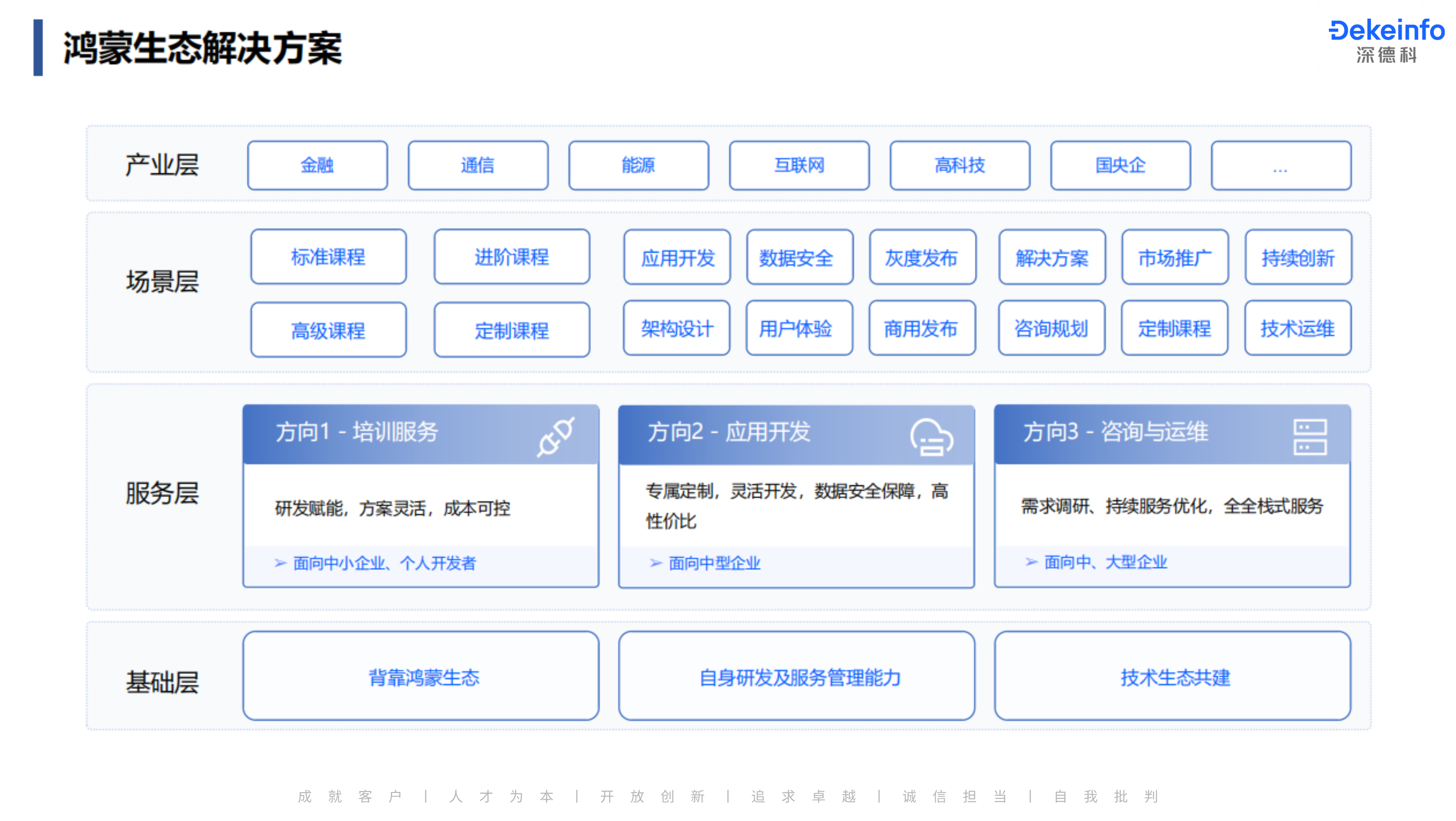Viewport: 1456px width, 821px height.
Task: Click the 用户体验 box
Action: click(x=799, y=328)
